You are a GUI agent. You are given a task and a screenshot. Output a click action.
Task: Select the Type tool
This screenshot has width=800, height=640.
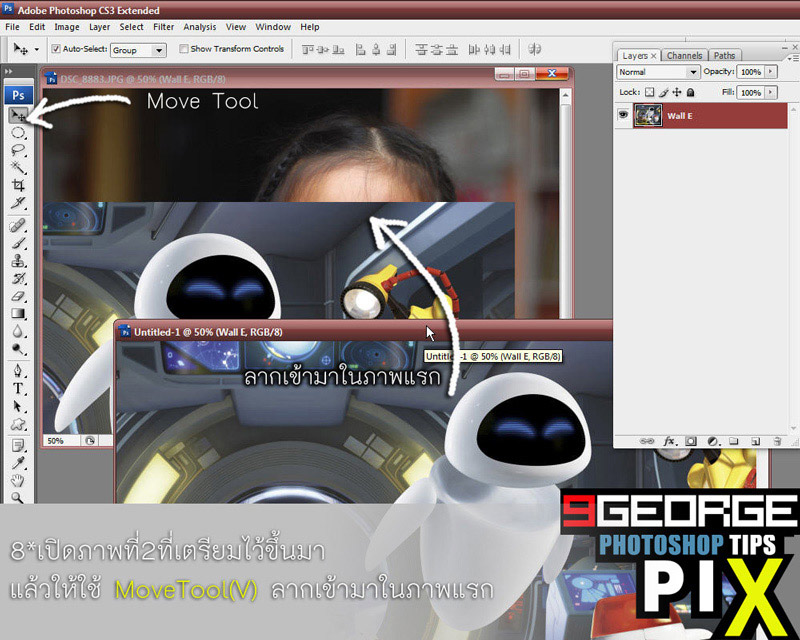(x=18, y=388)
